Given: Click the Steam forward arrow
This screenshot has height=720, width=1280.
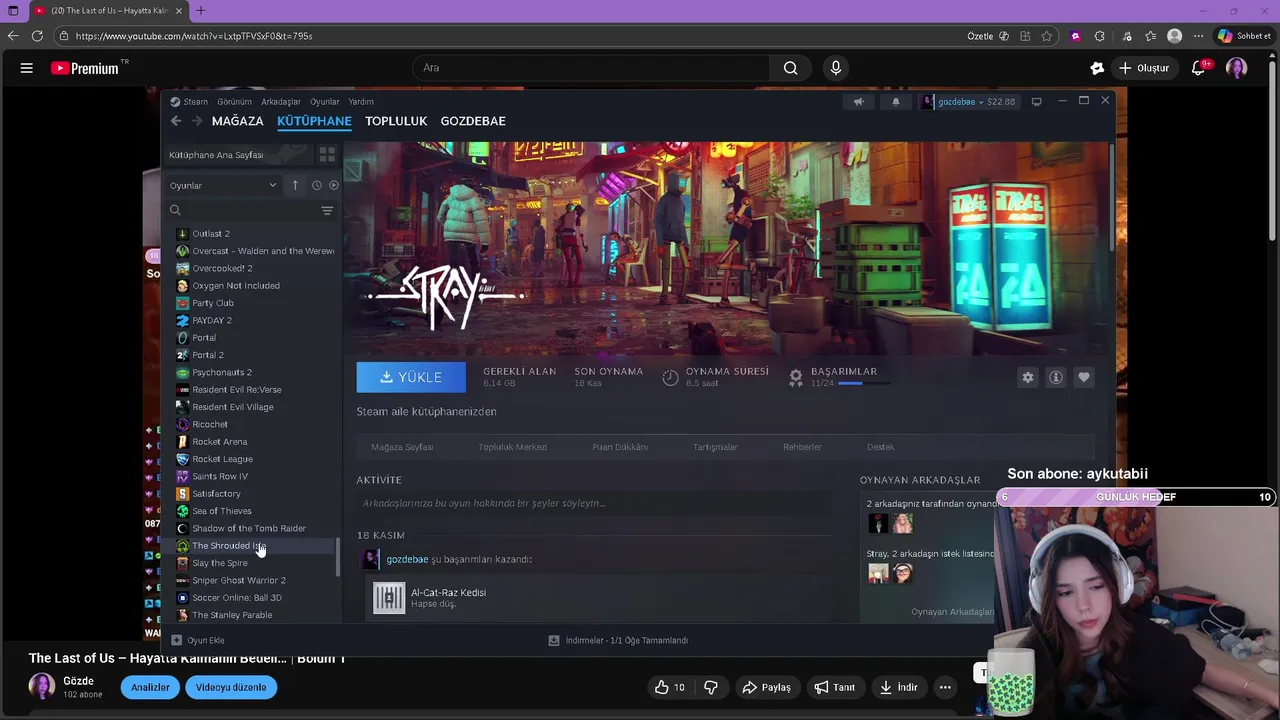Looking at the screenshot, I should pos(197,121).
